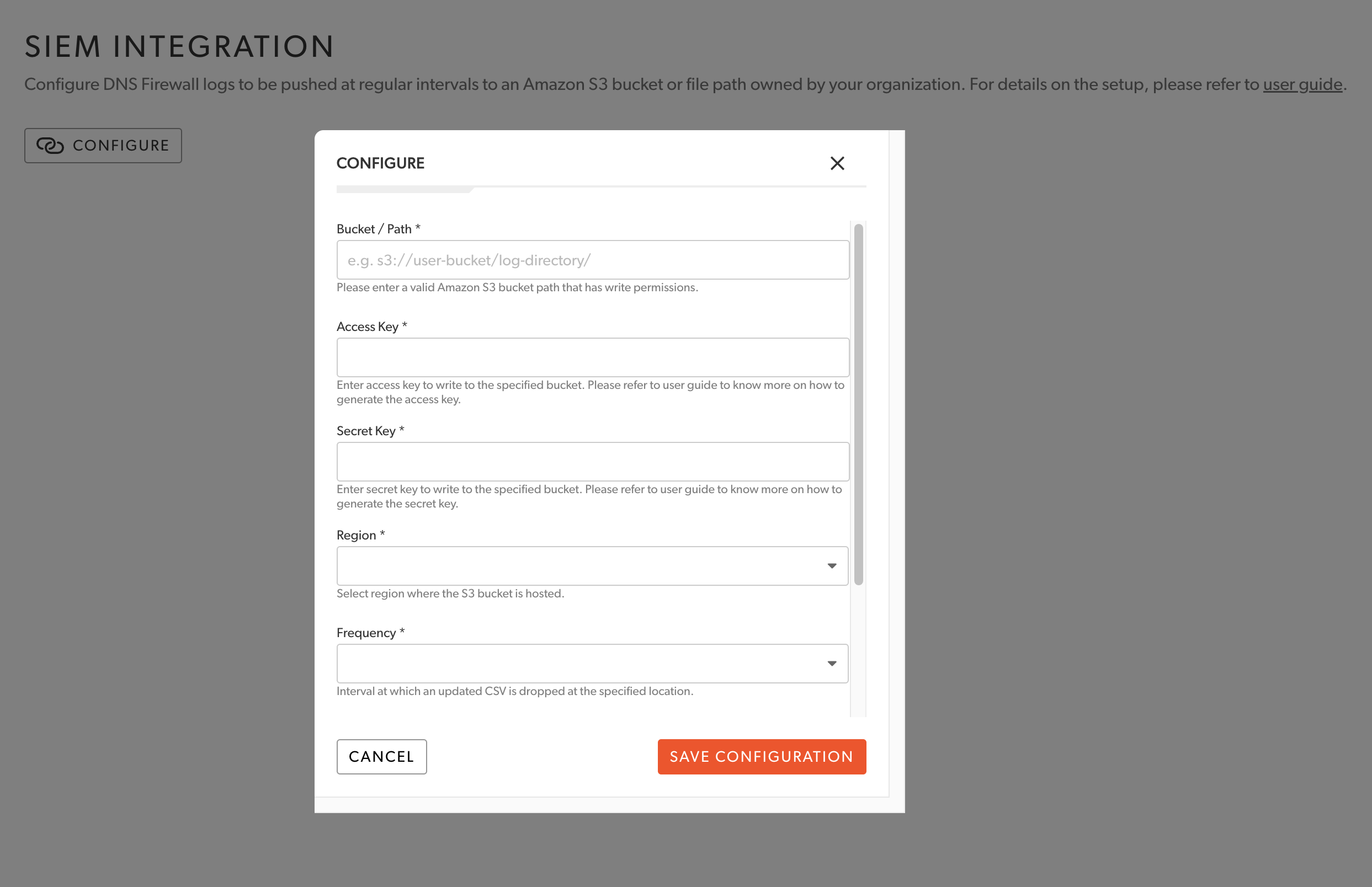Select the Access Key text field

[592, 357]
